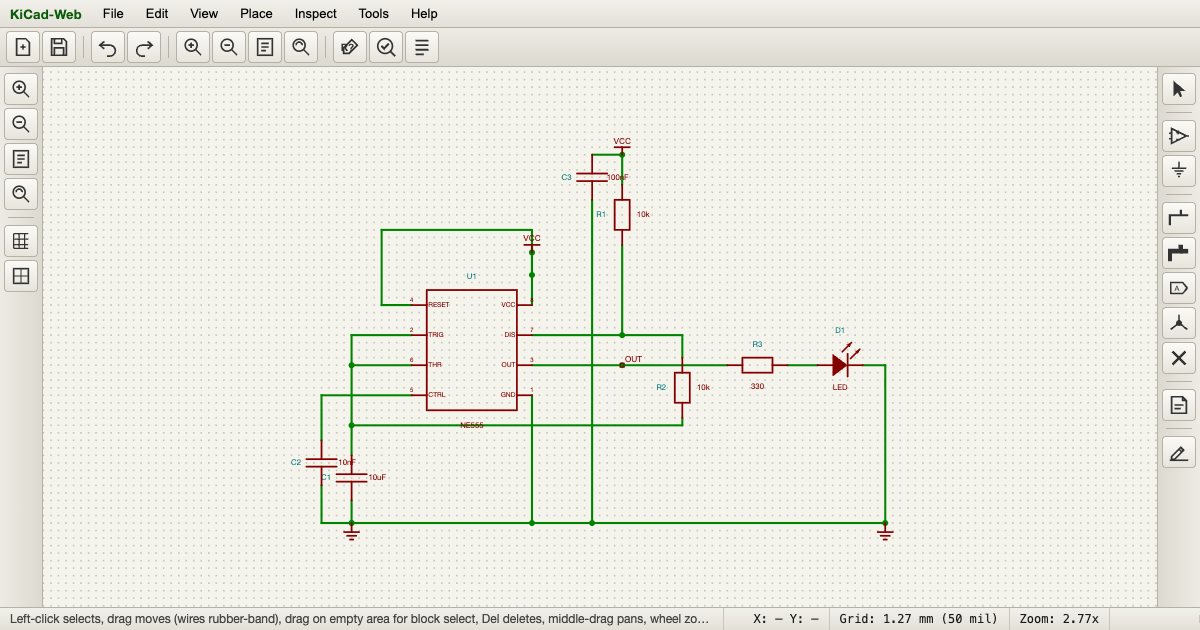The image size is (1200, 630).
Task: Select the VCC power symbol above R1
Action: pos(622,145)
